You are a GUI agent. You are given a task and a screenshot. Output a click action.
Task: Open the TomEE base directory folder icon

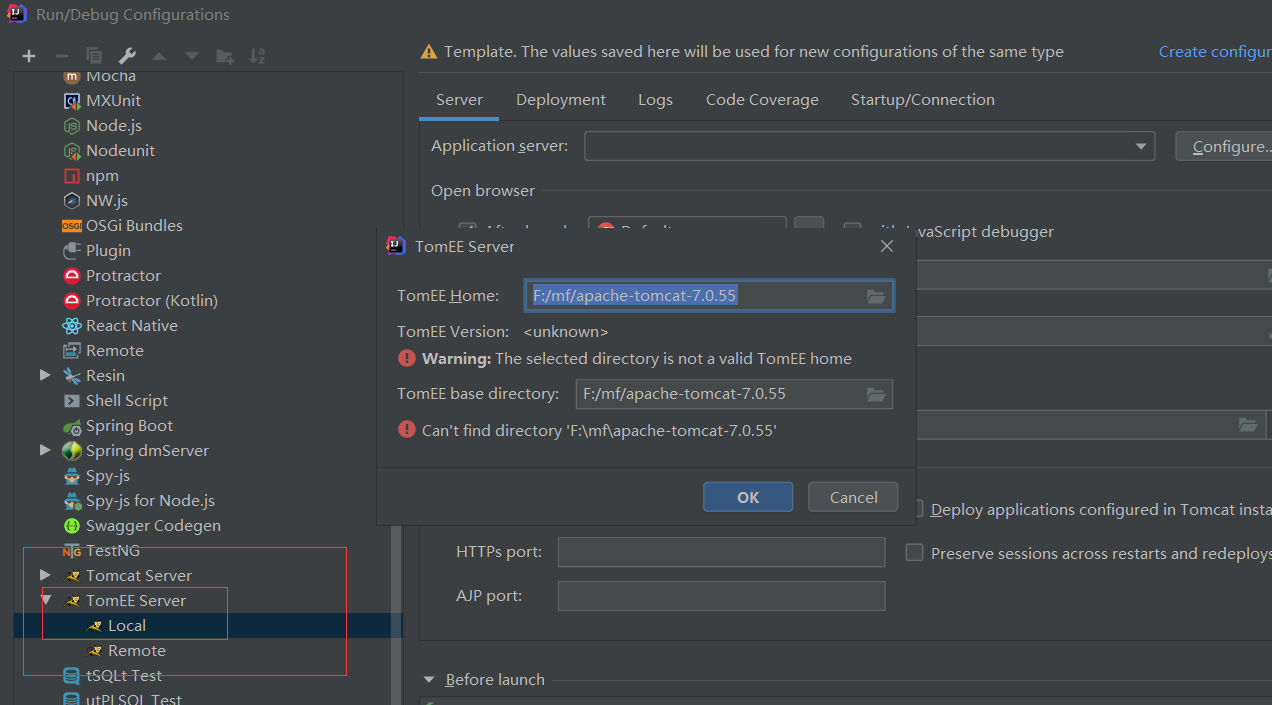click(x=876, y=394)
